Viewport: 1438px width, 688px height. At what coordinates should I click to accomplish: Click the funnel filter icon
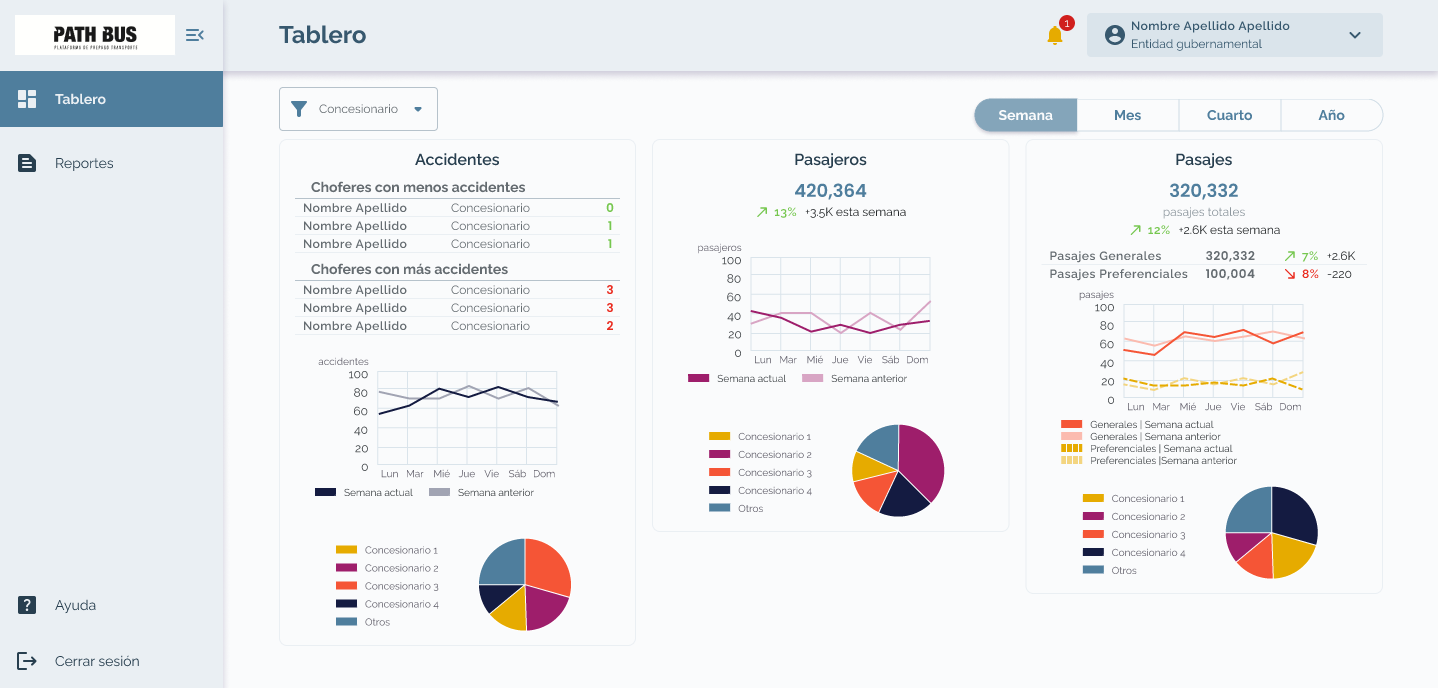299,109
